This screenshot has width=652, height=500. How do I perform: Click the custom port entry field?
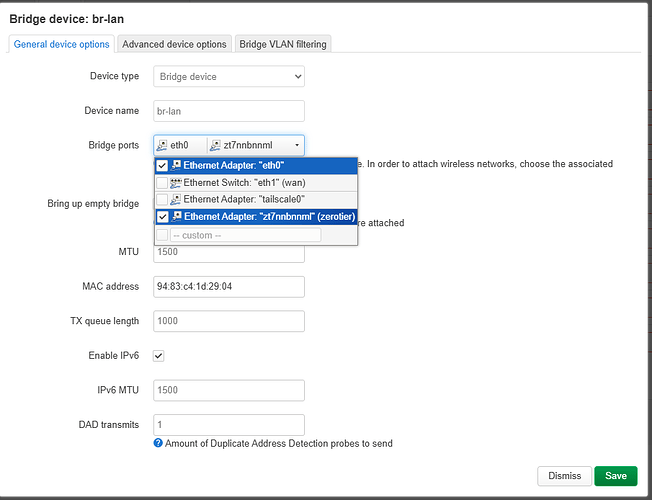(x=245, y=235)
